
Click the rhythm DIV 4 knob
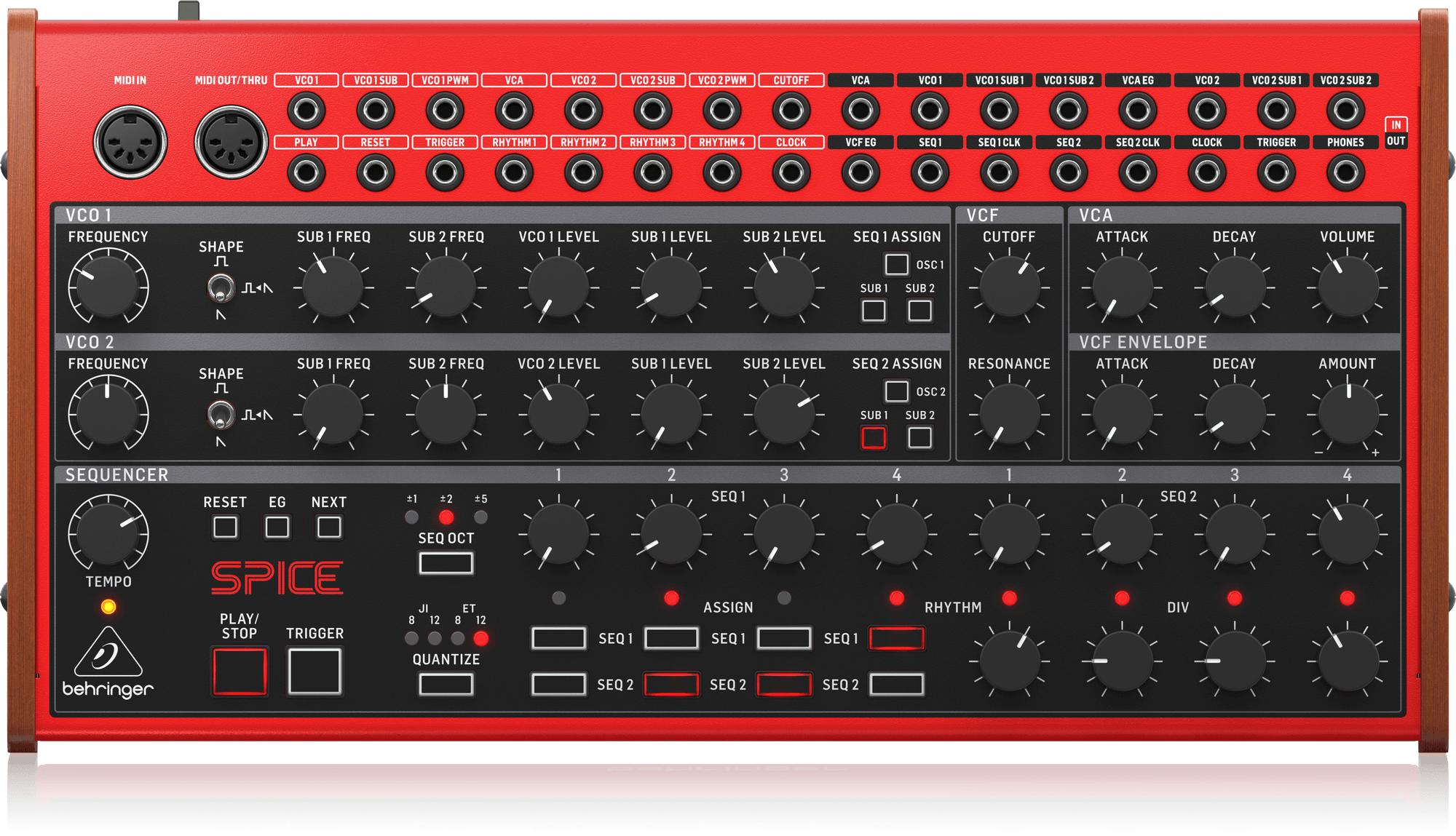[1348, 661]
